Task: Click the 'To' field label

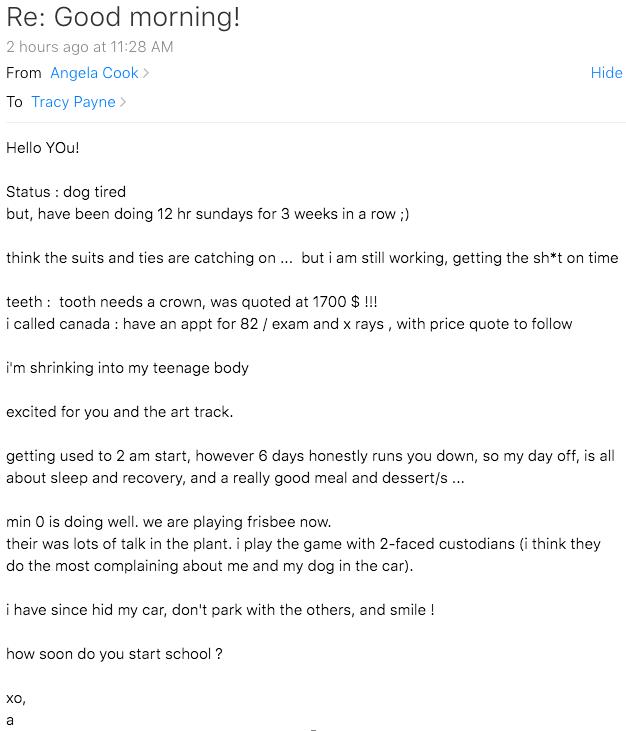Action: click(14, 102)
